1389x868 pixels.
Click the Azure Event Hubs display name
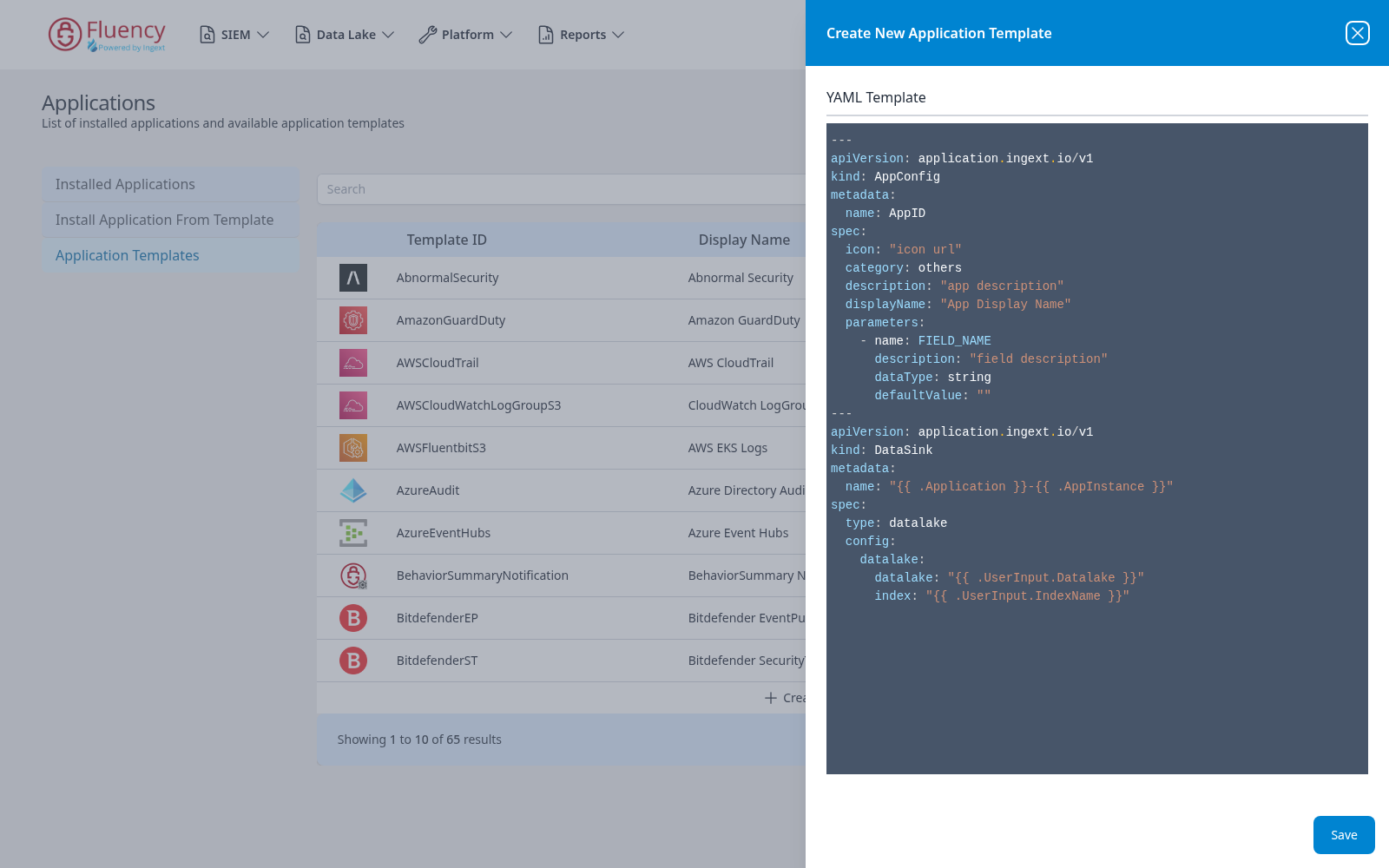738,533
